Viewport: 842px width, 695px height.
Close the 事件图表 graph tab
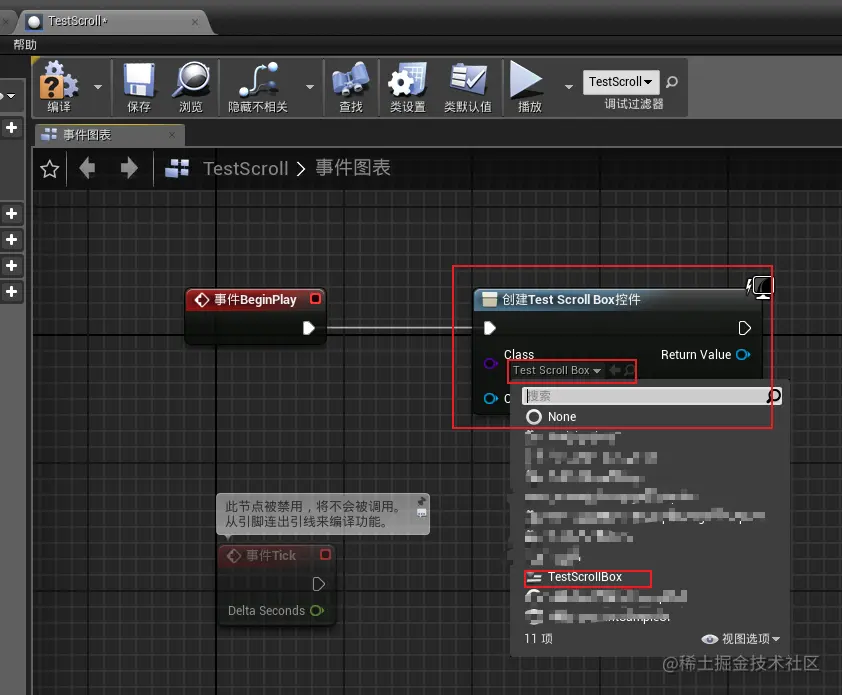click(172, 135)
